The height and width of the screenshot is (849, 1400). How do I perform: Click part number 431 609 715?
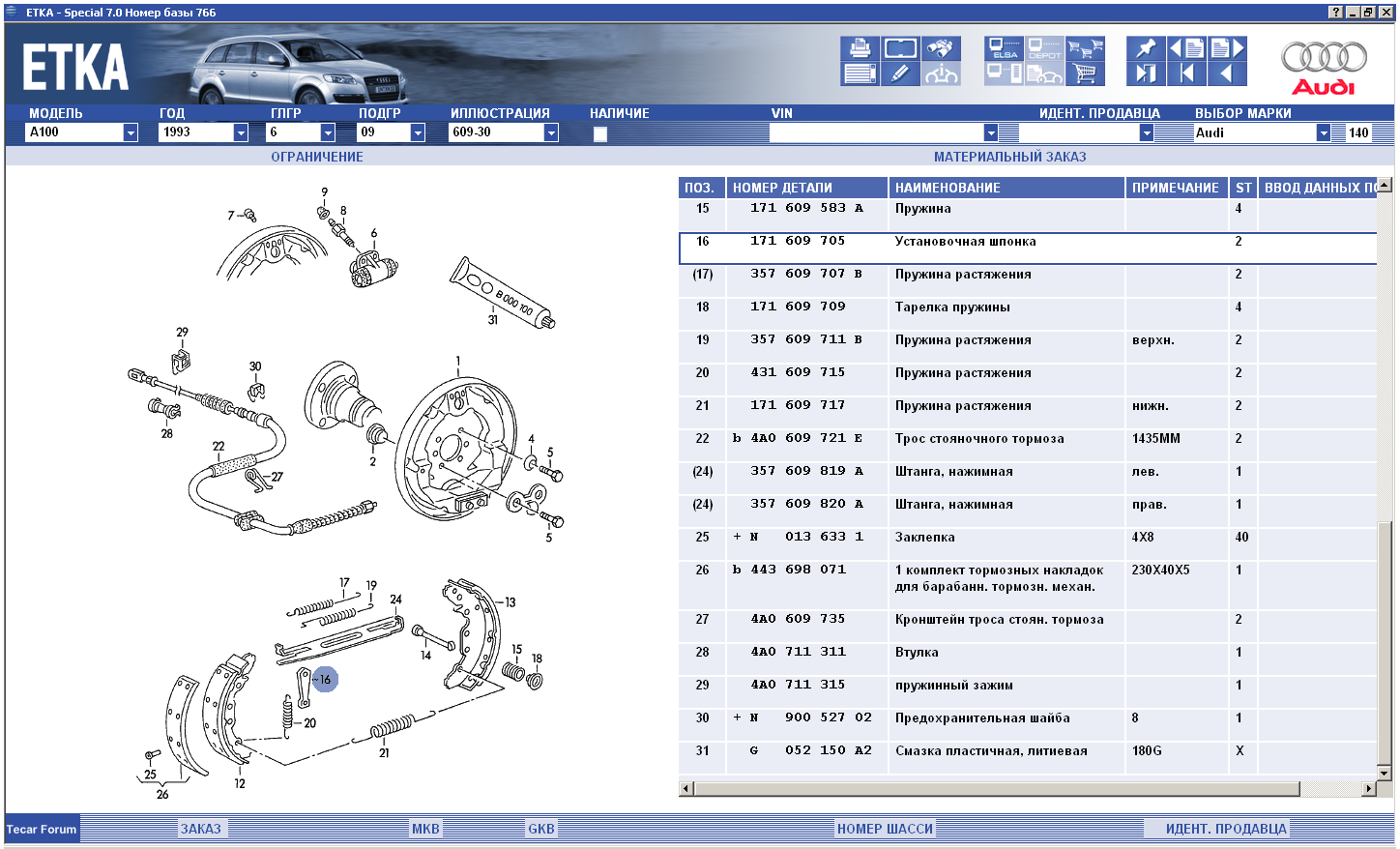pyautogui.click(x=798, y=372)
